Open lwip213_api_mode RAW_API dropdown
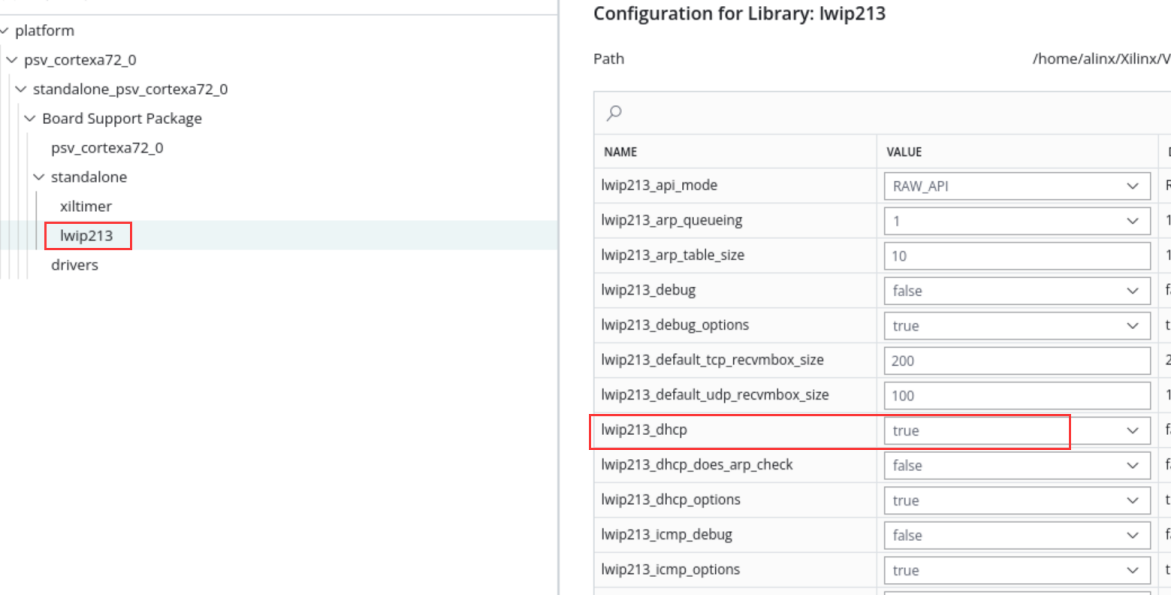 (x=1016, y=187)
